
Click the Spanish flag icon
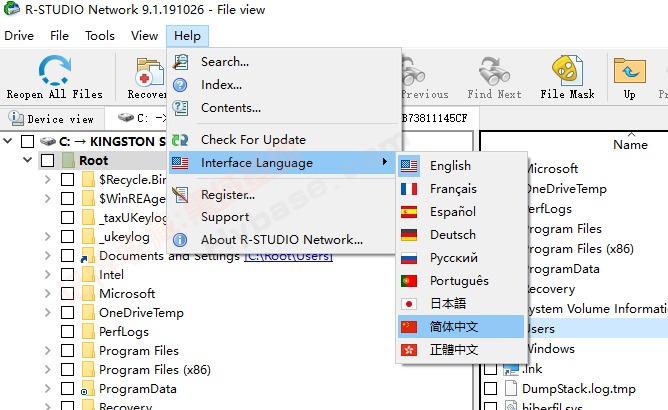(409, 212)
